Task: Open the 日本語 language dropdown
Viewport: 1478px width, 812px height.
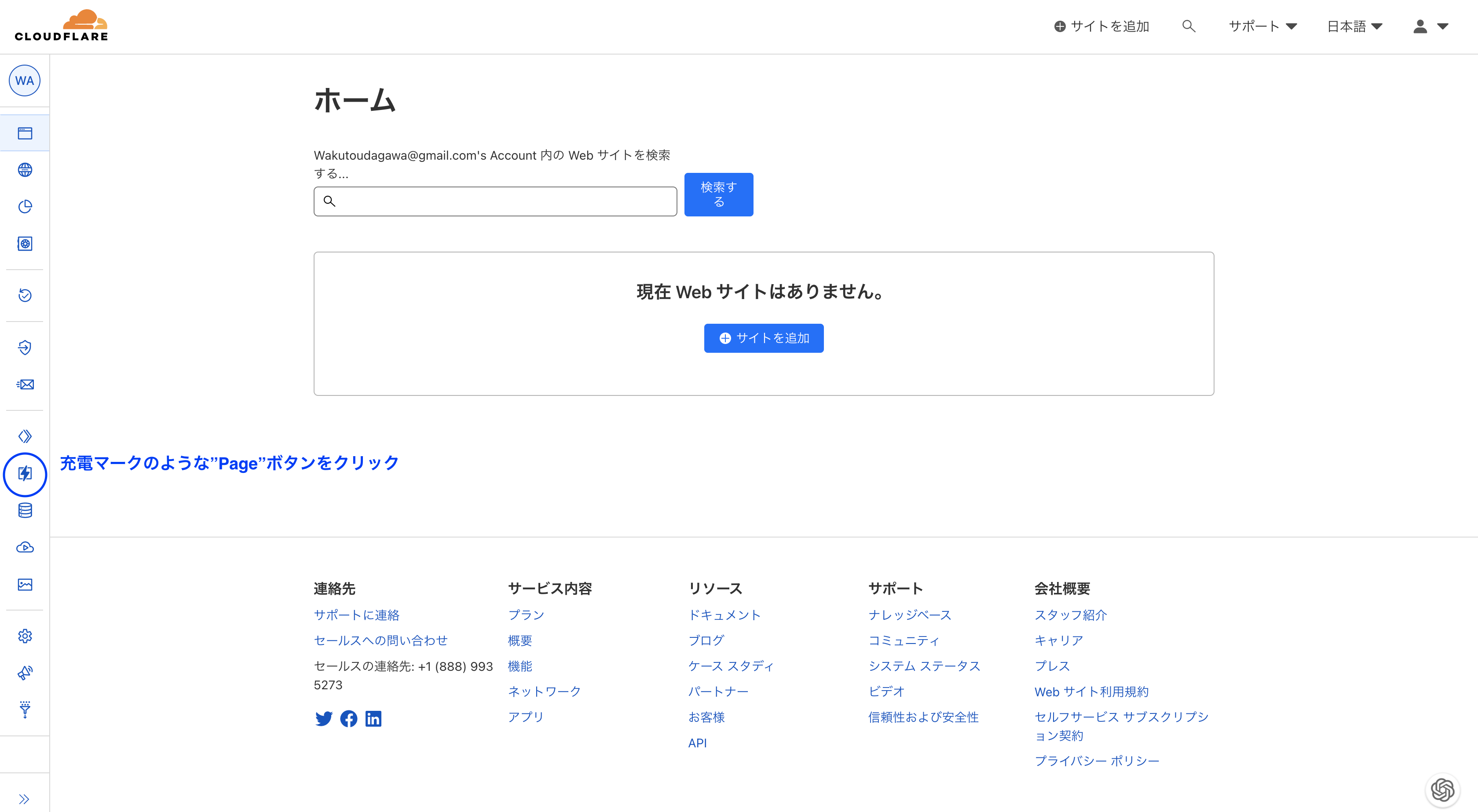Action: click(1355, 26)
